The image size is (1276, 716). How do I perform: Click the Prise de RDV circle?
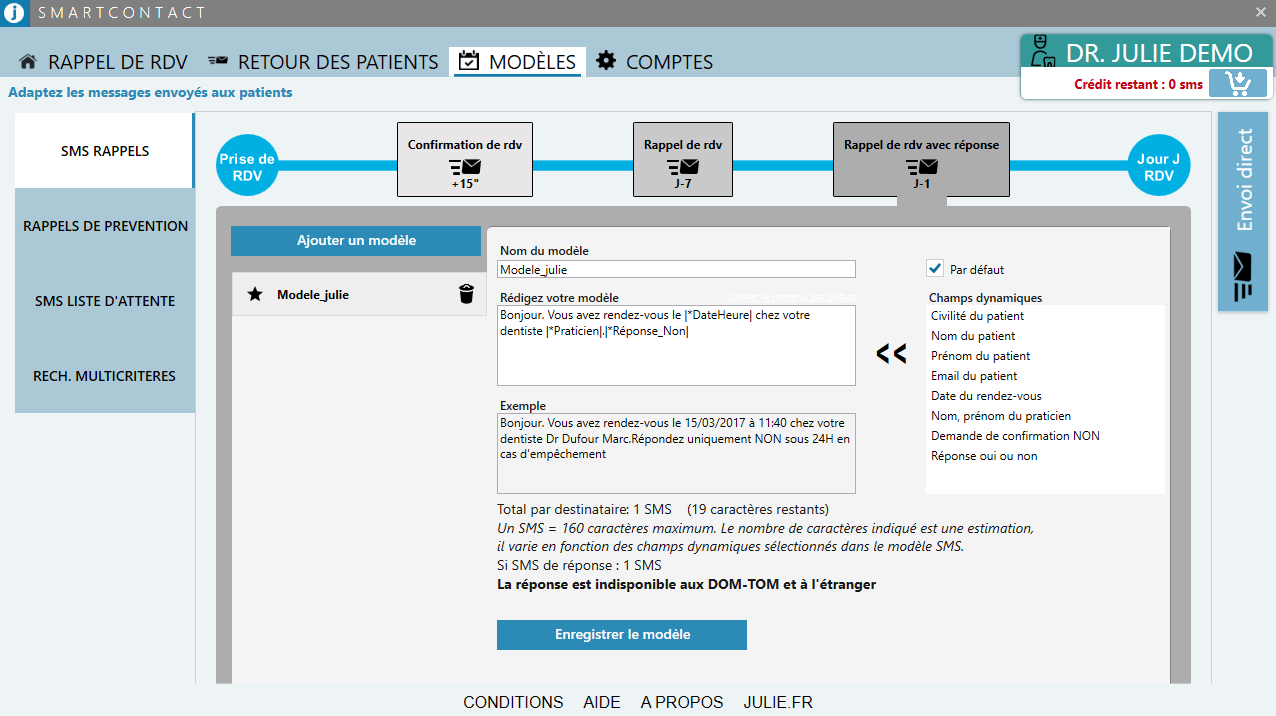pos(247,166)
